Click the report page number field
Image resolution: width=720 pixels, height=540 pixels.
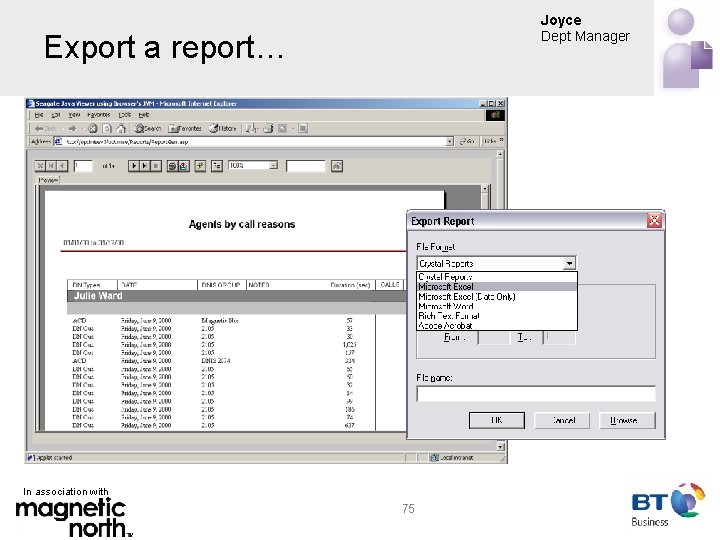pyautogui.click(x=83, y=166)
